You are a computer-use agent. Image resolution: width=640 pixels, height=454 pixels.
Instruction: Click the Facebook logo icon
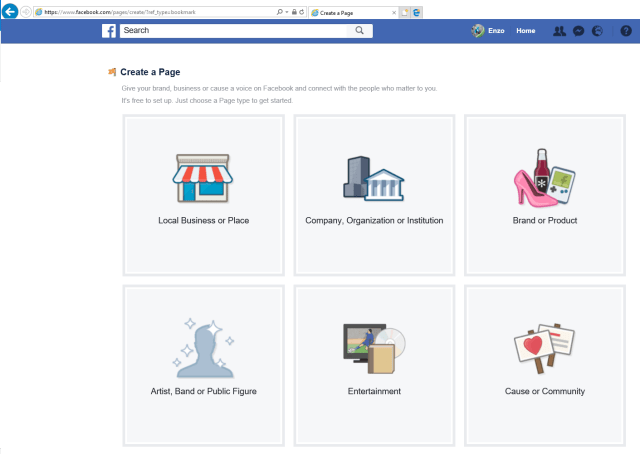(x=109, y=31)
